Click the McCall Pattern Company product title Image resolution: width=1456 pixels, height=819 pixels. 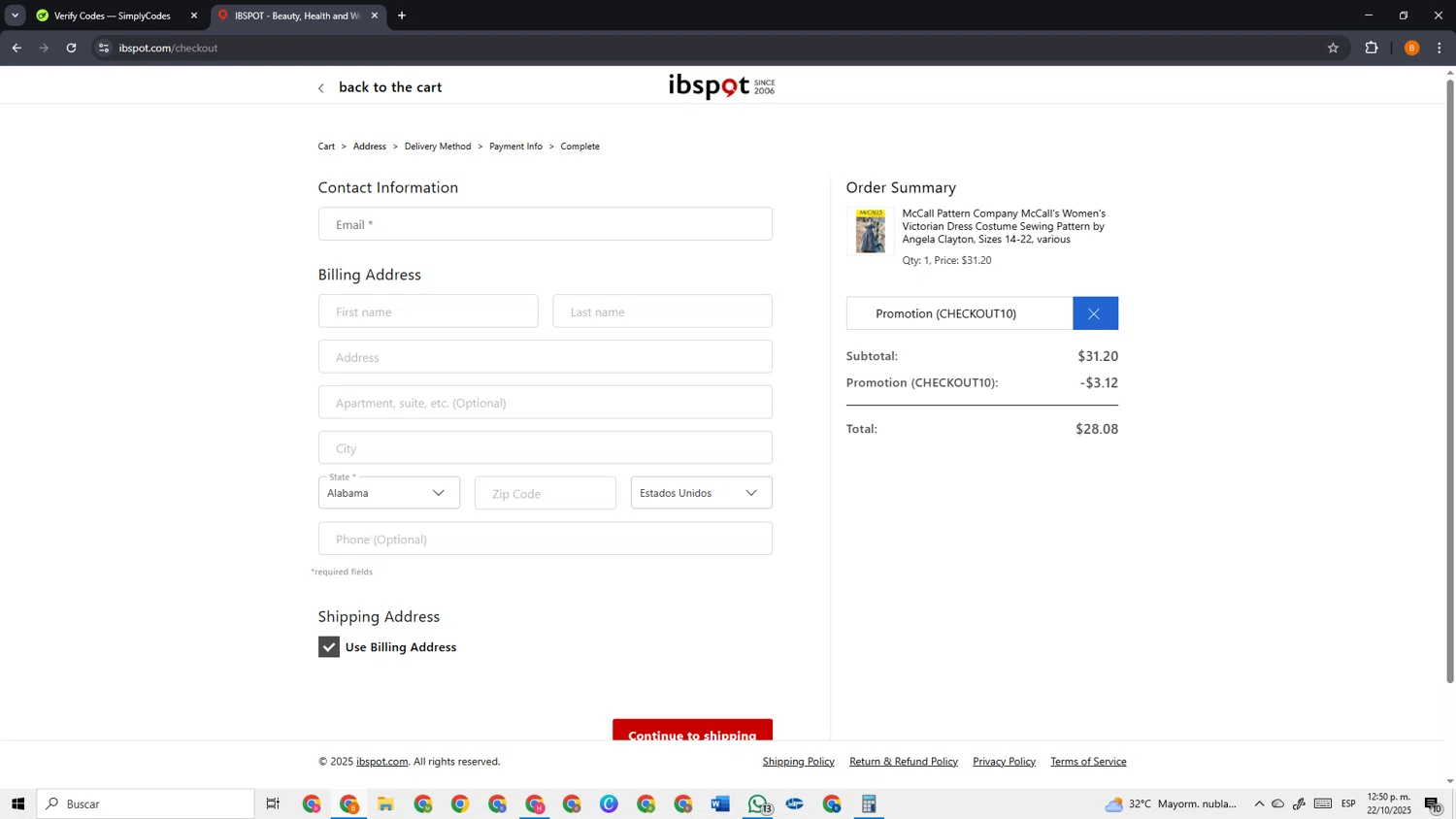1004,226
